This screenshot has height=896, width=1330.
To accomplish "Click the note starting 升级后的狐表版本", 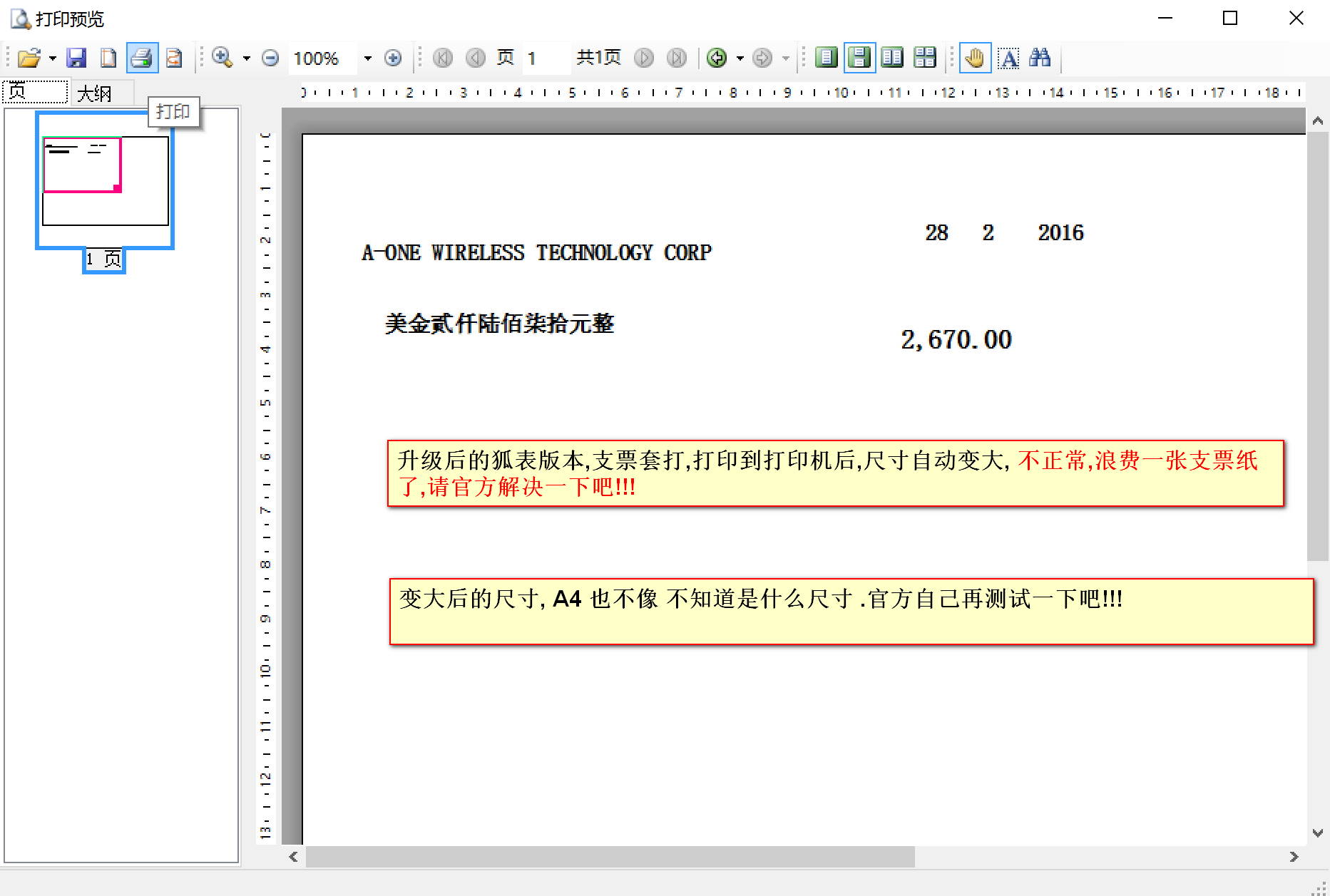I will click(x=836, y=473).
